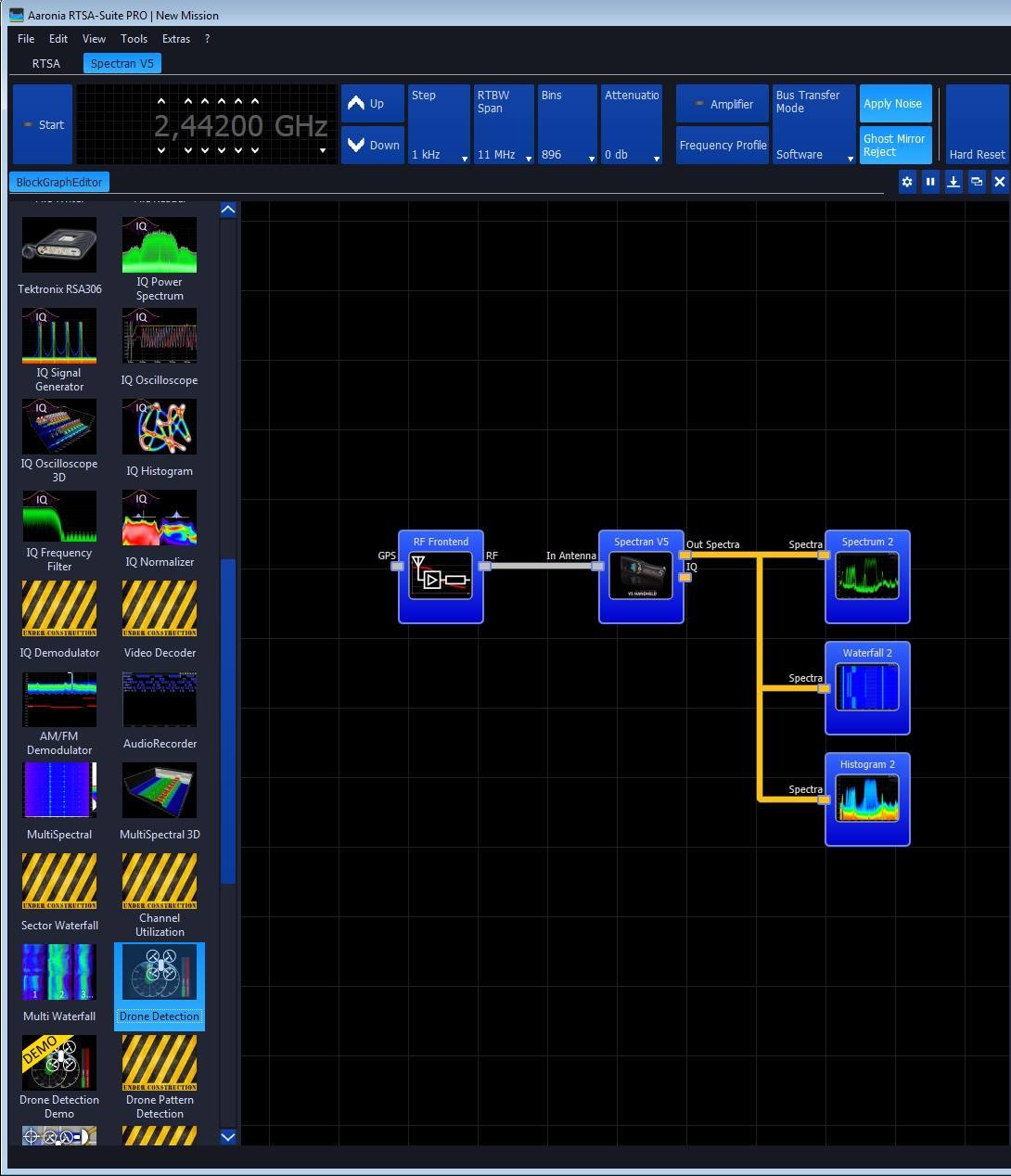Open the RTBW Span dropdown
Viewport: 1011px width, 1176px height.
(x=504, y=124)
